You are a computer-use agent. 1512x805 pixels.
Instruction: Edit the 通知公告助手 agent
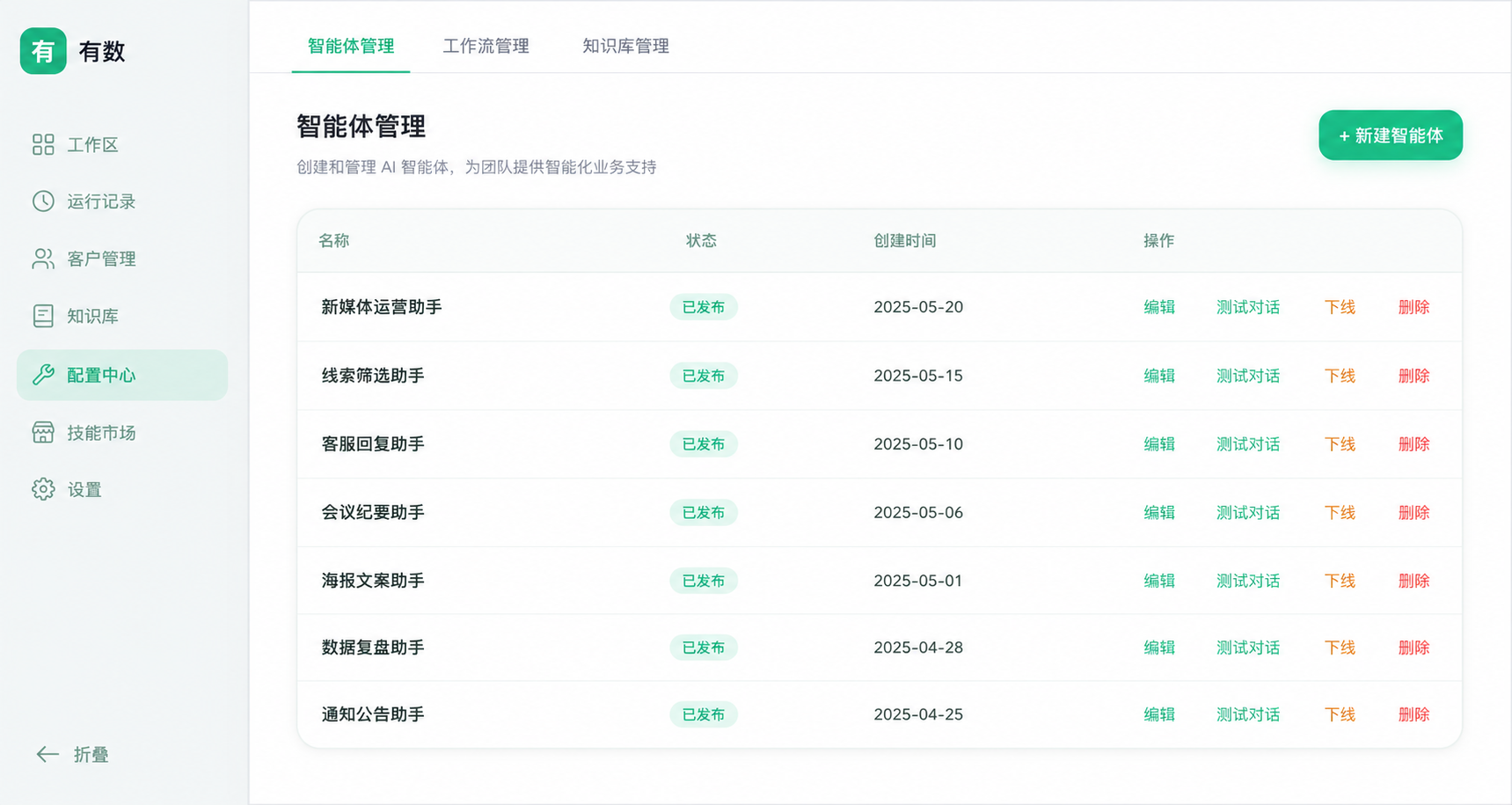point(1159,714)
